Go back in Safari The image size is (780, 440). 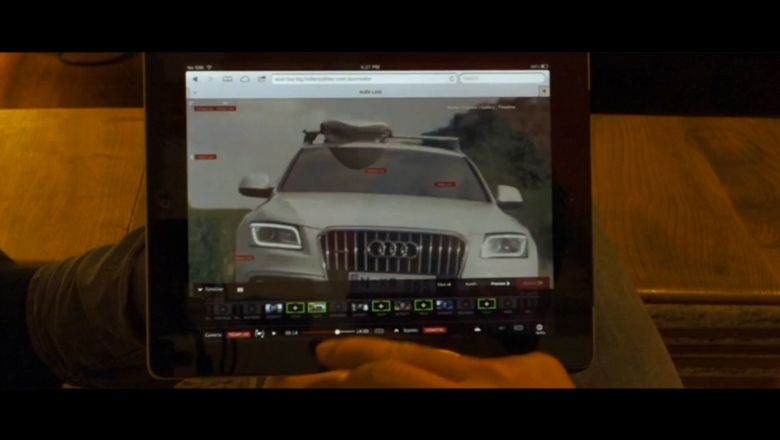pos(195,79)
